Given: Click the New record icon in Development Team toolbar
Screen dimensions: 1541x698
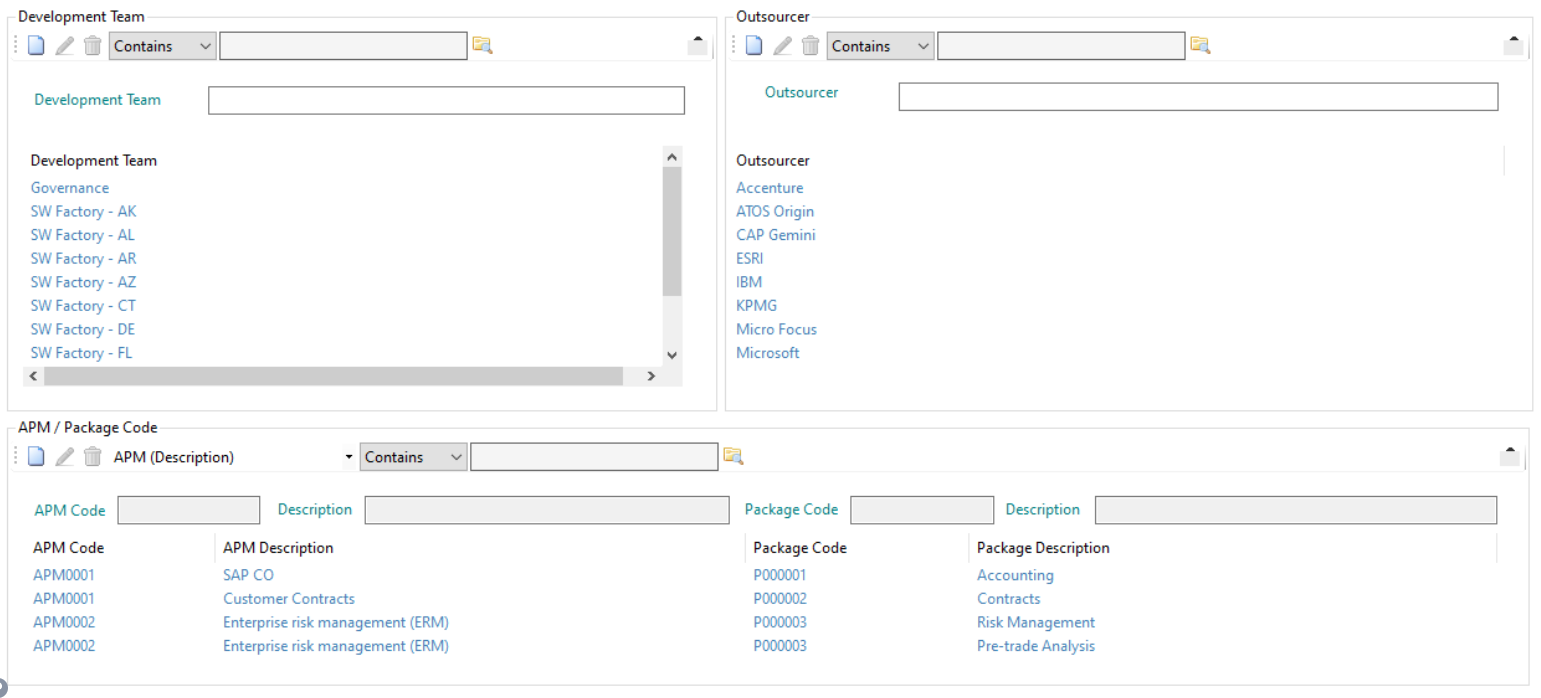Looking at the screenshot, I should pos(36,45).
